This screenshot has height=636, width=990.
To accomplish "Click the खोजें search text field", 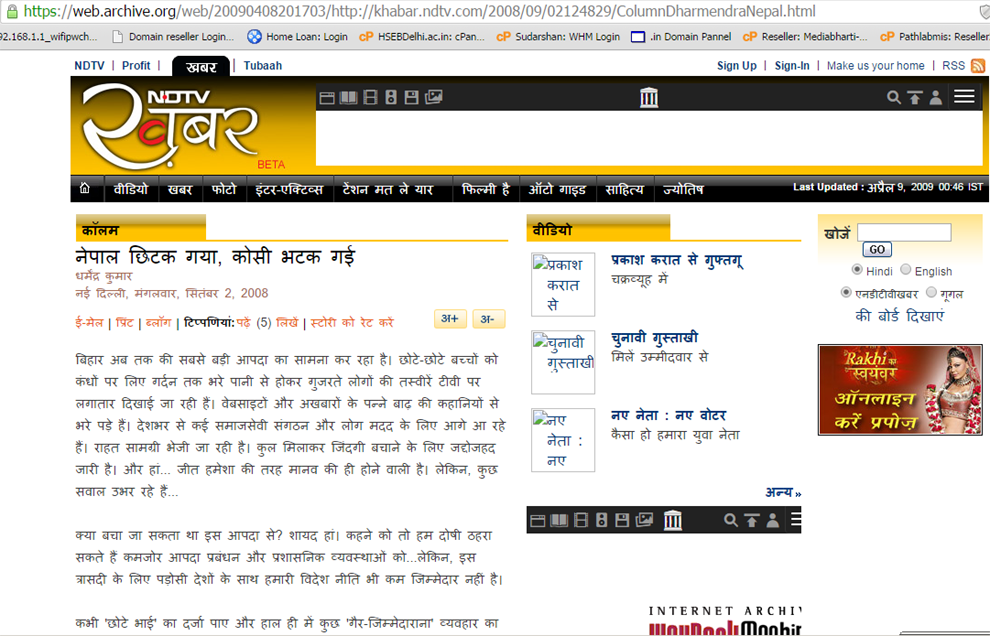I will click(x=903, y=232).
